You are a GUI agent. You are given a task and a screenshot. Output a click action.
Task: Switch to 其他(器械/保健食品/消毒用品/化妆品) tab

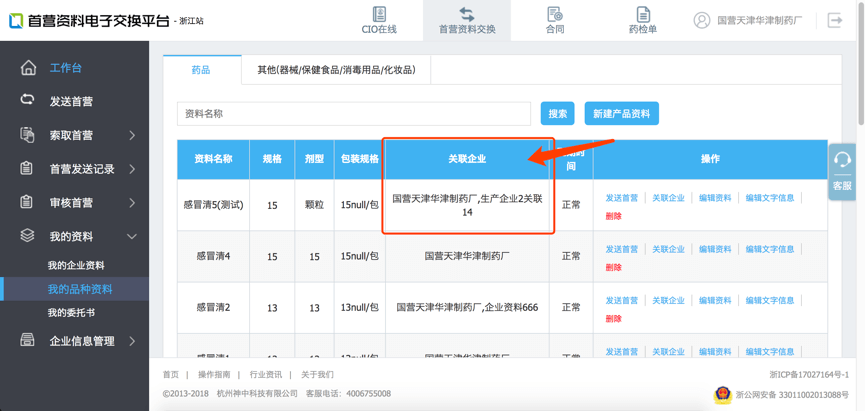click(336, 70)
